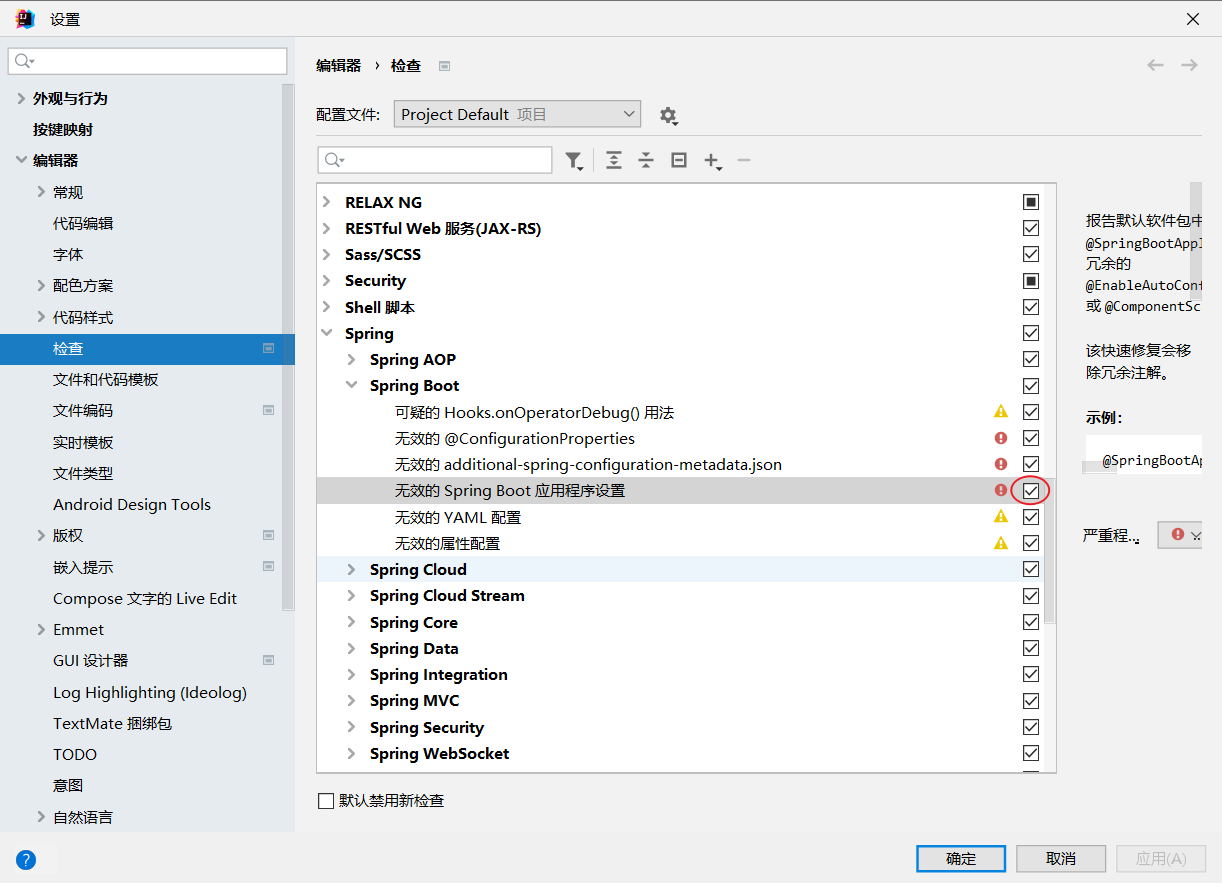Click the 应用(A) button
Viewport: 1222px width, 883px height.
tap(1161, 858)
